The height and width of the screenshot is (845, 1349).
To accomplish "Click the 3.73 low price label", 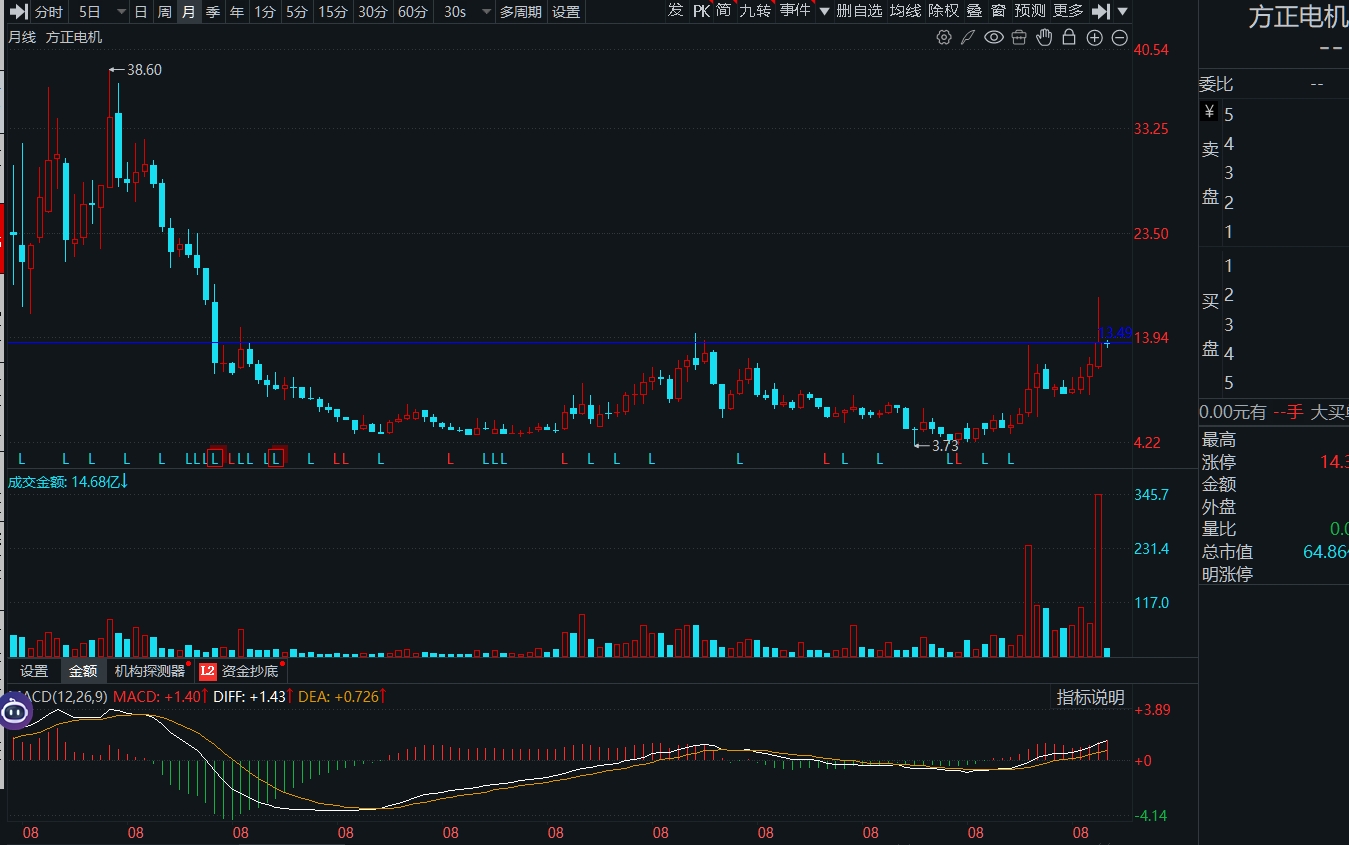I will 945,446.
